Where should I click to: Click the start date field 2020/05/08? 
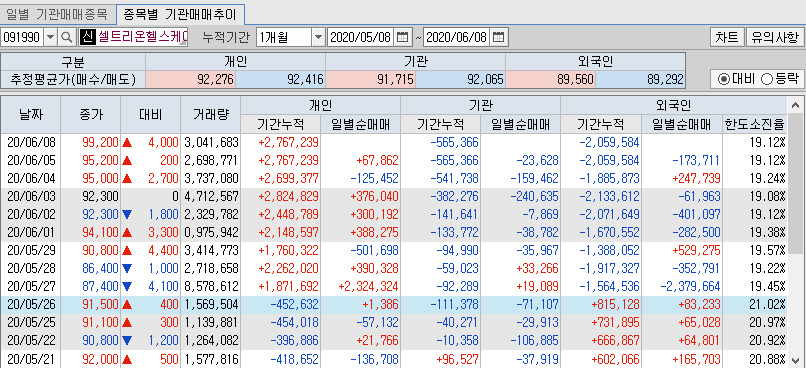pos(360,37)
